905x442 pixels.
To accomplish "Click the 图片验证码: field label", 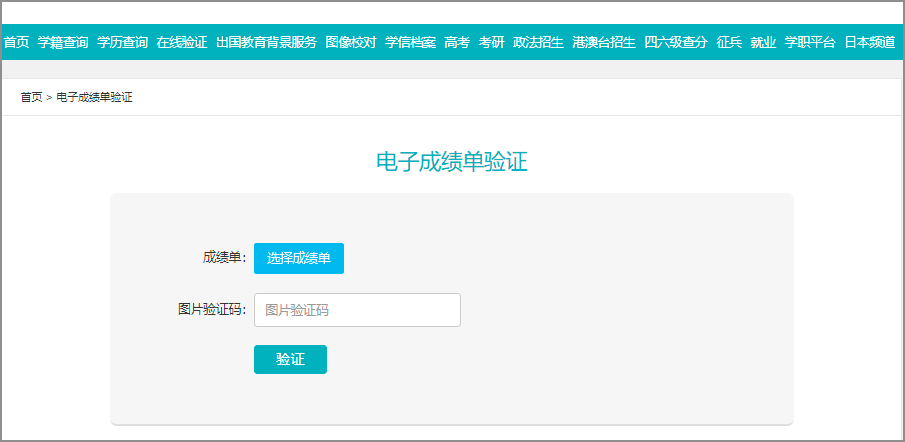I will tap(212, 309).
